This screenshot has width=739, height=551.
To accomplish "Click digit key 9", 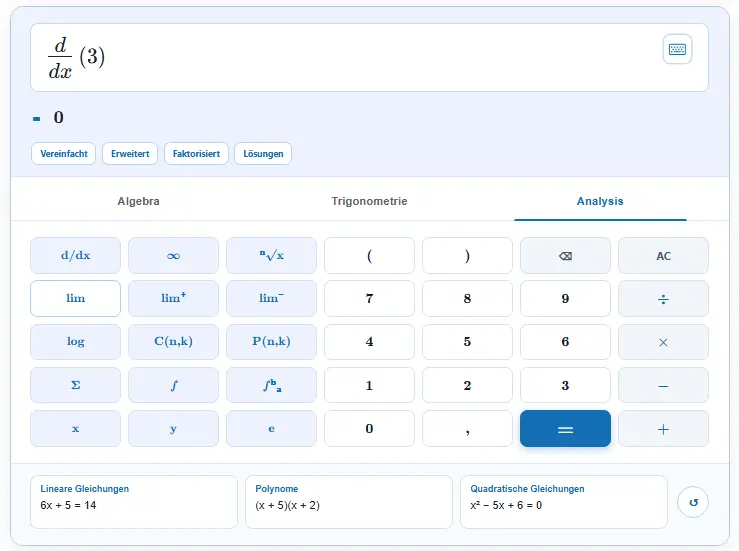I will (565, 298).
